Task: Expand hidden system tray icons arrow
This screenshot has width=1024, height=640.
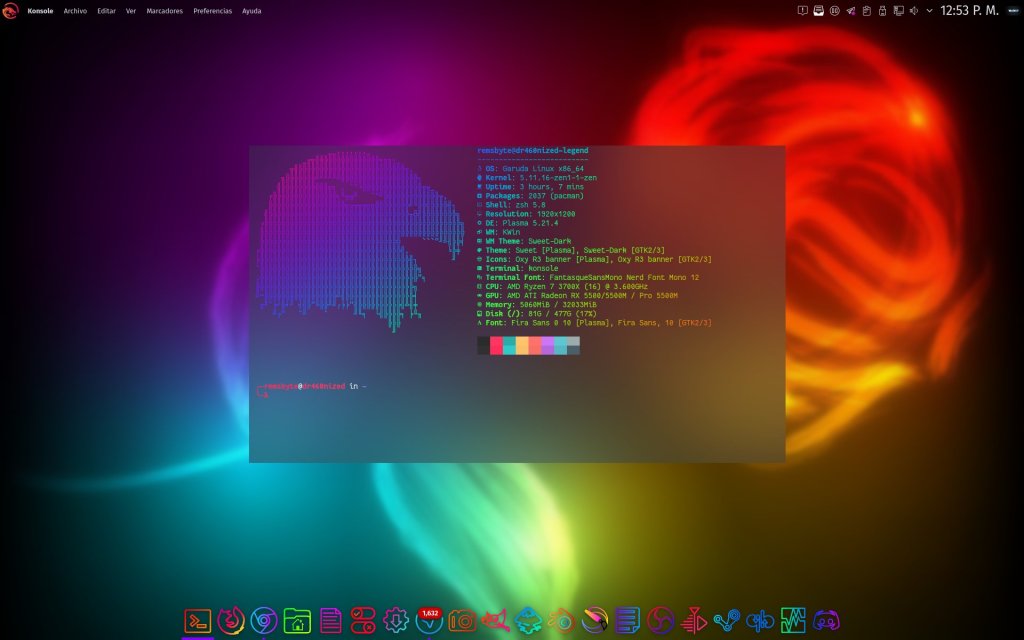Action: (x=930, y=11)
